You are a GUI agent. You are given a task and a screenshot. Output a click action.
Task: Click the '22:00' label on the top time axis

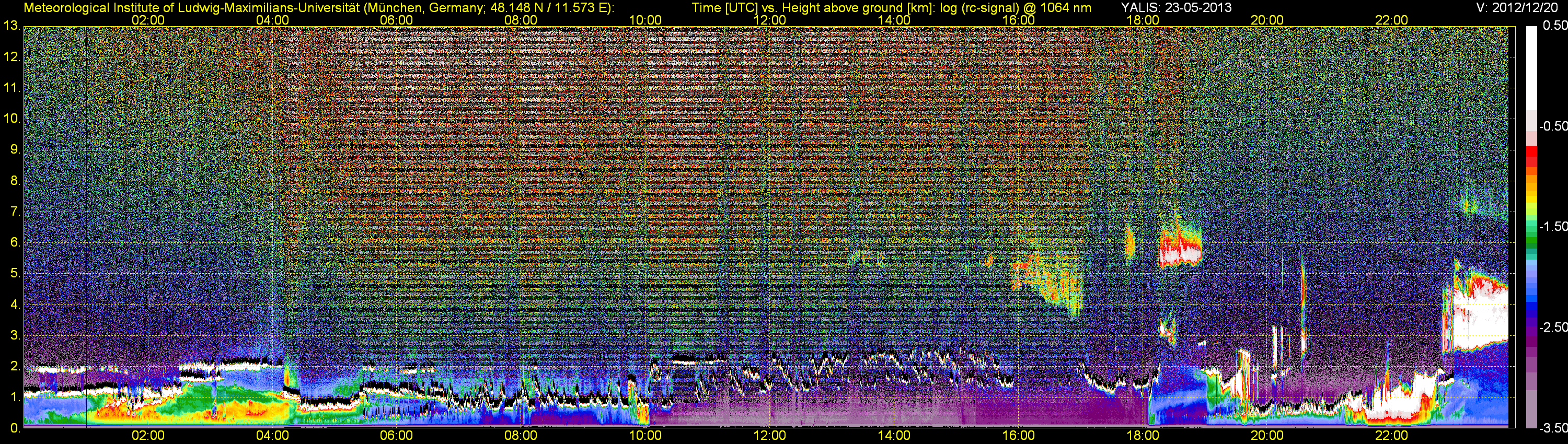[x=1391, y=20]
